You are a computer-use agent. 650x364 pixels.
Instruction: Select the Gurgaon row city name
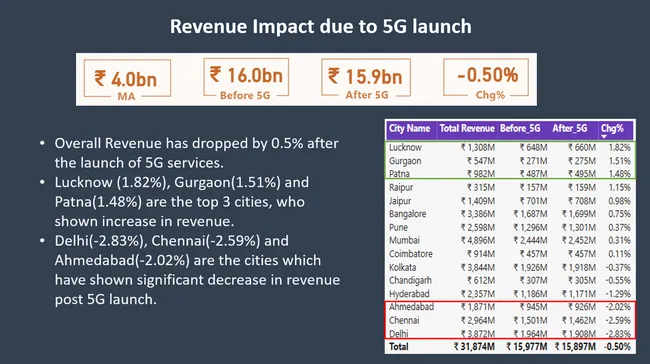tap(405, 161)
